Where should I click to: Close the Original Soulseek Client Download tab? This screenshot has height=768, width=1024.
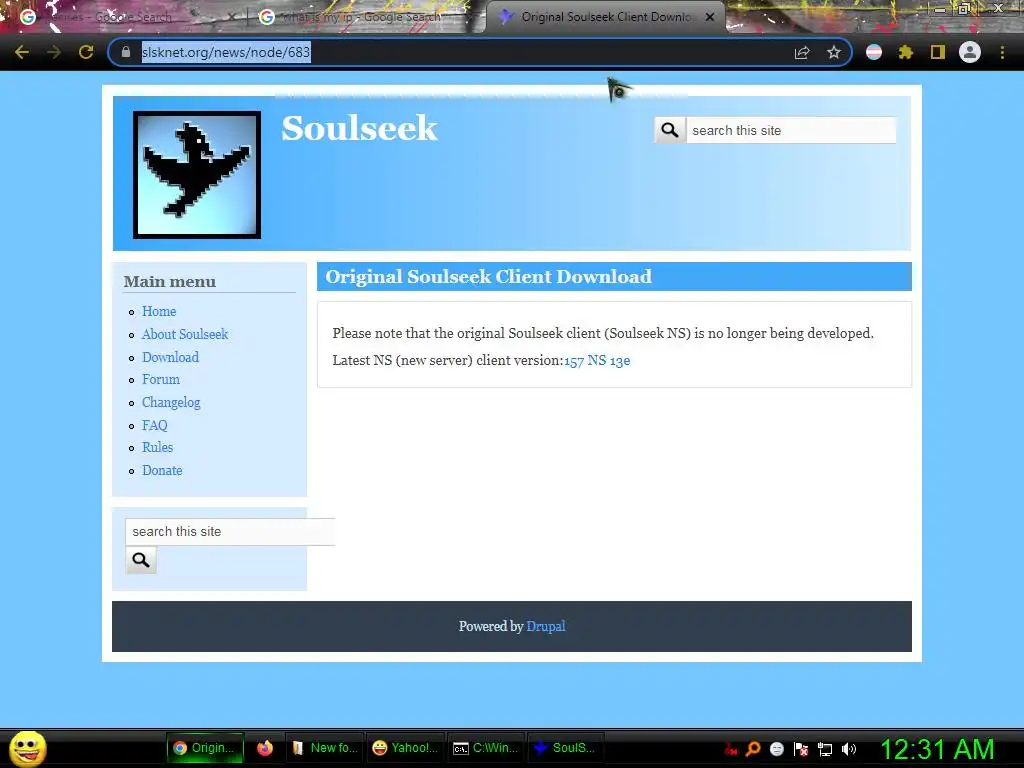[710, 18]
